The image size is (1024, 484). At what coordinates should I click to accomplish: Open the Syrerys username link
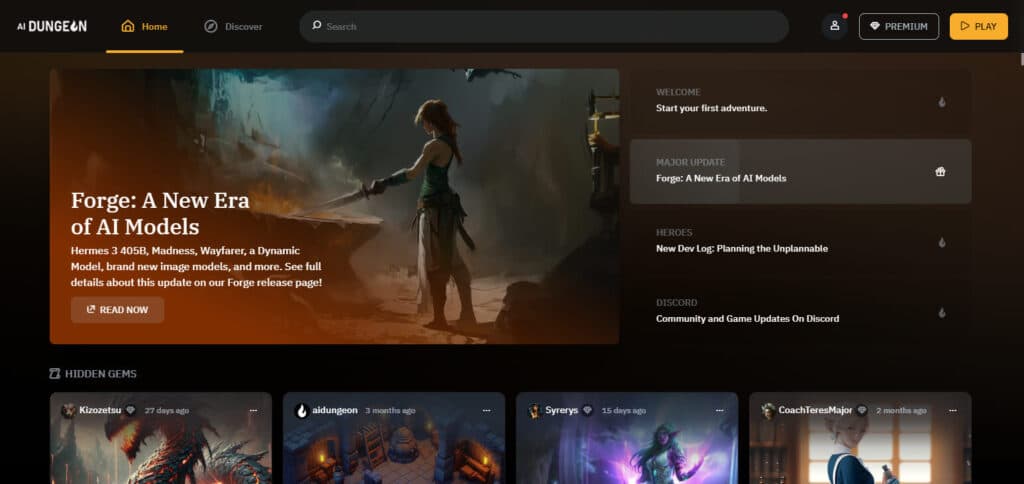pos(562,410)
